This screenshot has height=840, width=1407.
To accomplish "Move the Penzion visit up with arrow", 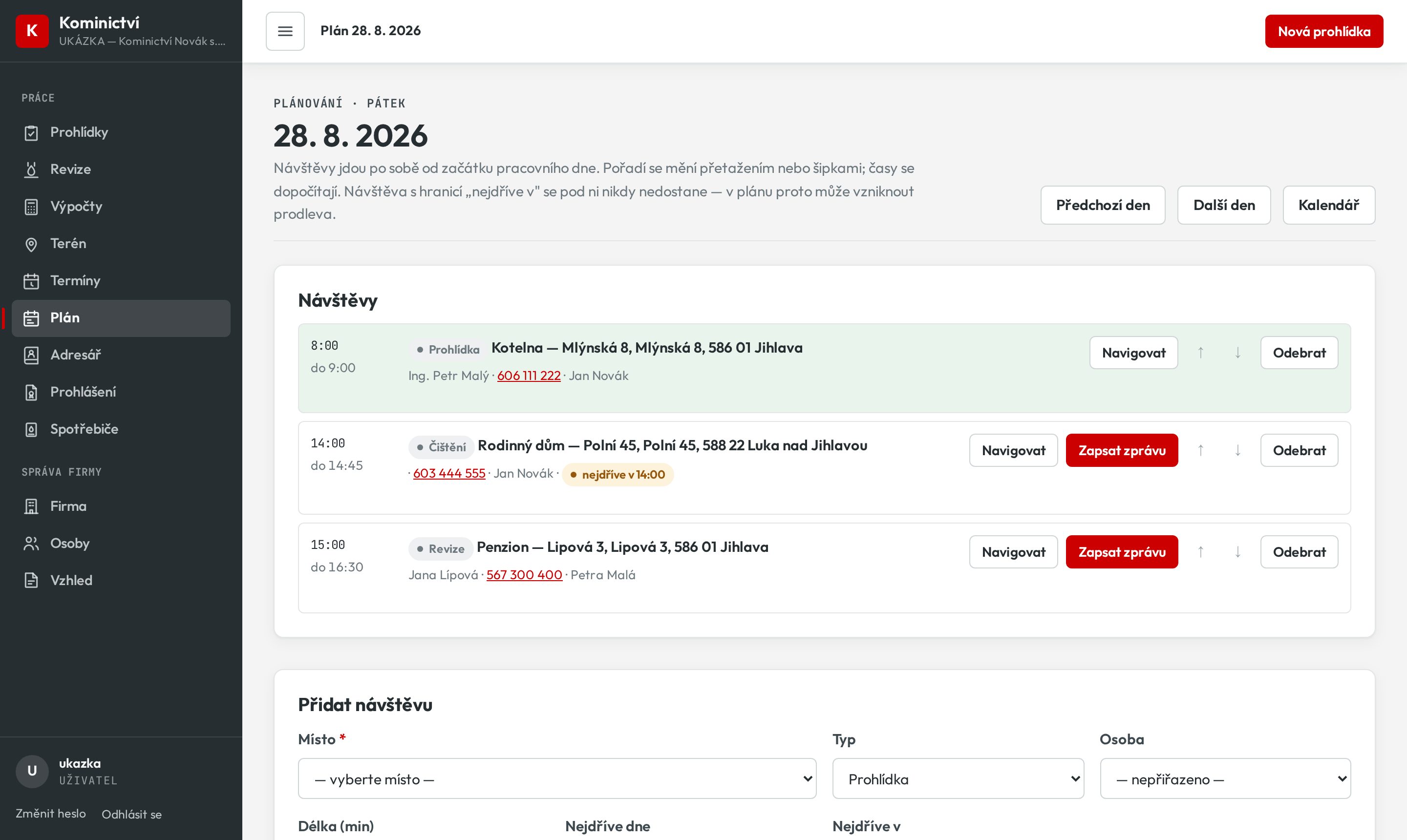I will 1200,552.
